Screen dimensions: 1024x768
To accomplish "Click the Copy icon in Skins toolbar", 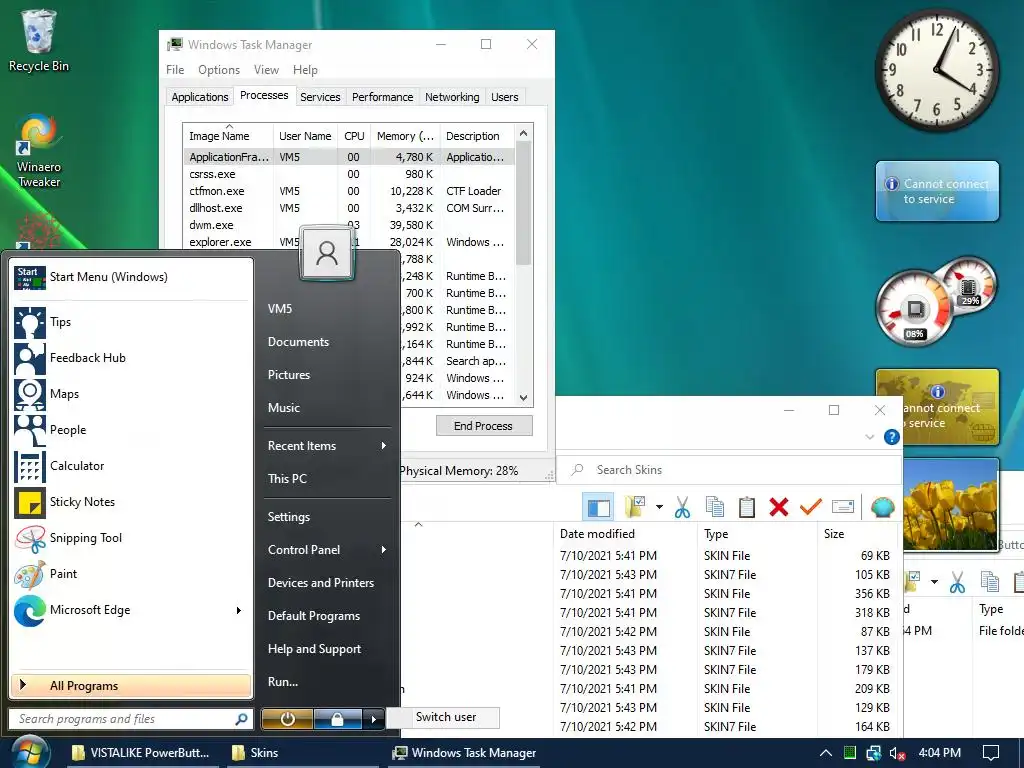I will (715, 507).
